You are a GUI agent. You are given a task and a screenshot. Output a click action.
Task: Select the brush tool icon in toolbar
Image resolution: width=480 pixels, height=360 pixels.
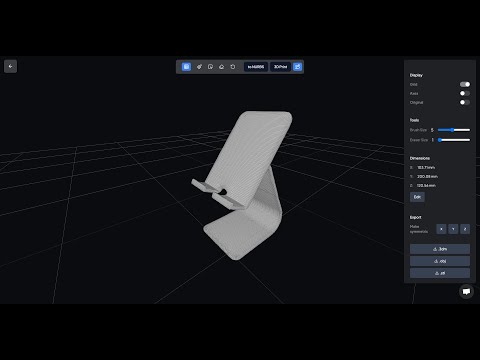point(199,67)
